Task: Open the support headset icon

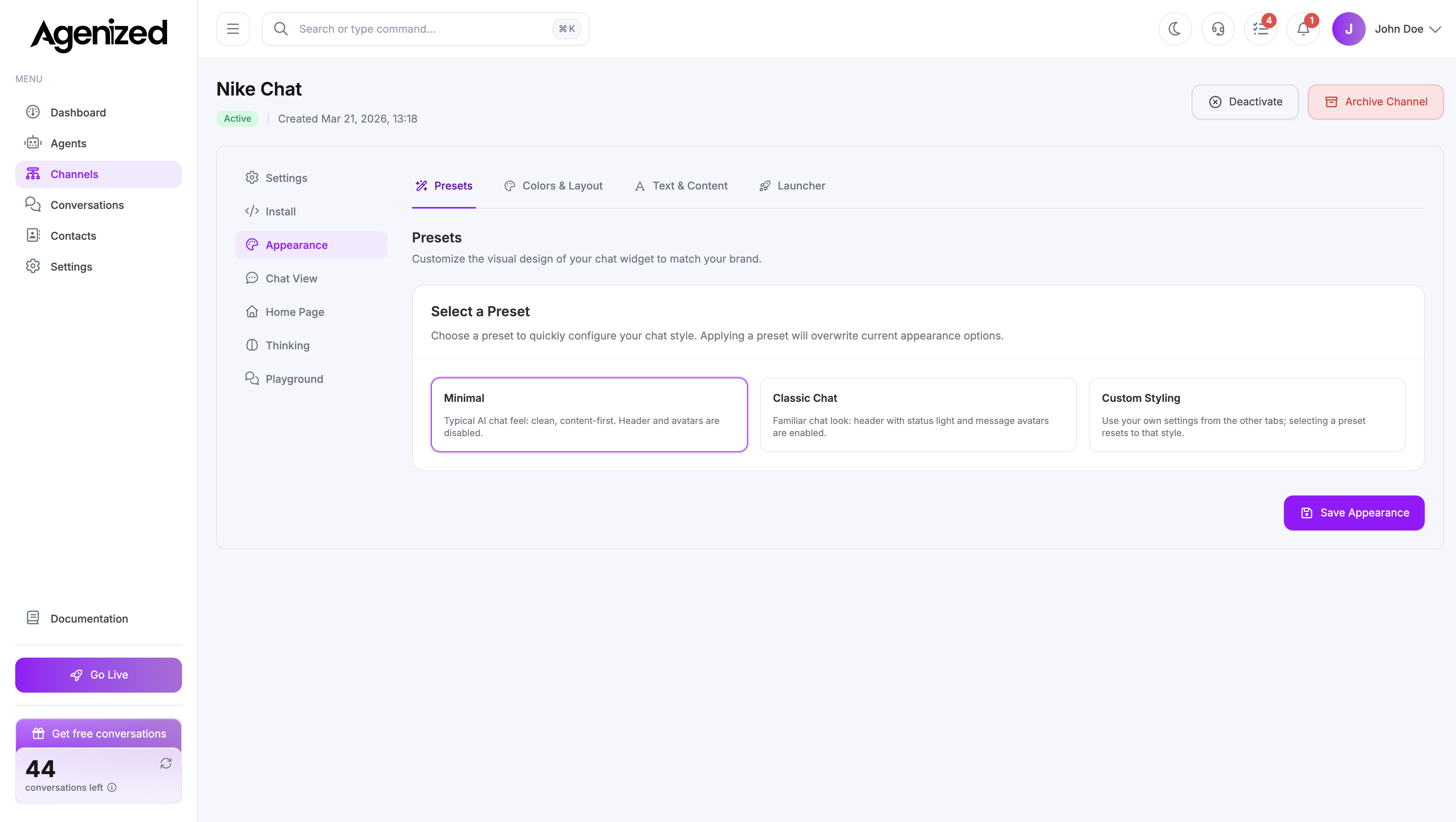Action: click(1218, 29)
